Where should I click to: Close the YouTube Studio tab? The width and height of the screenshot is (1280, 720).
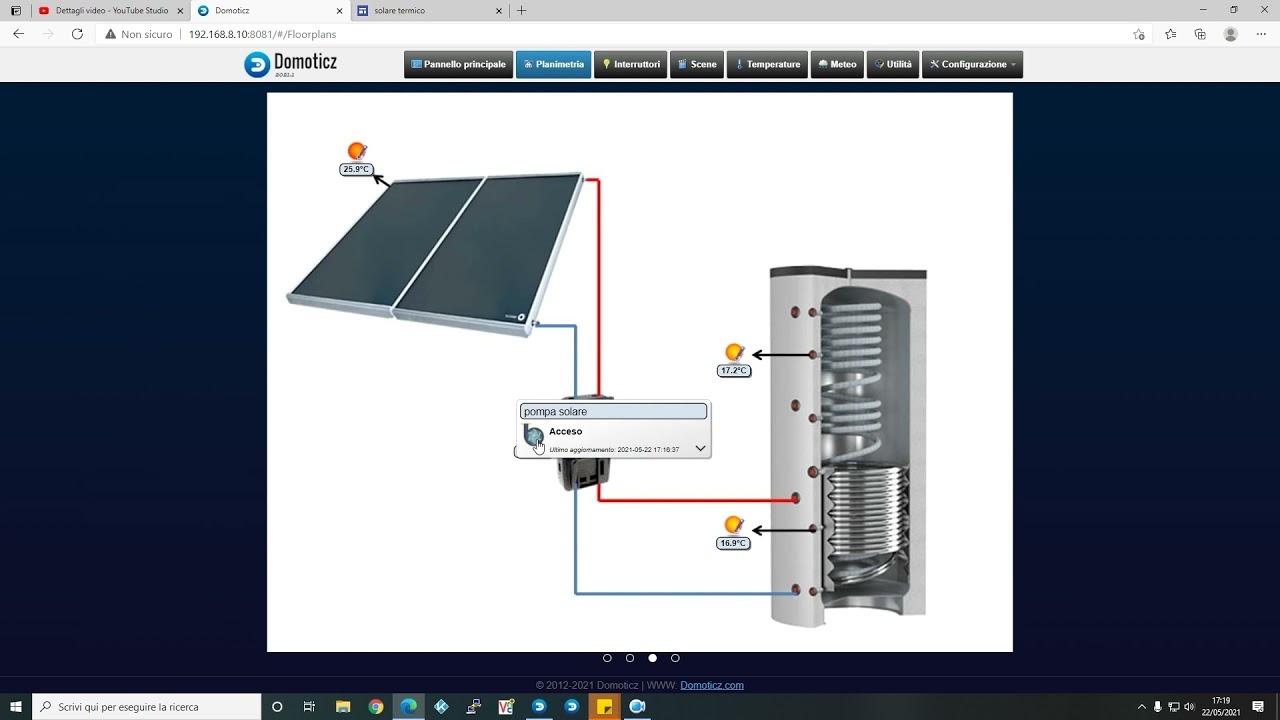[x=178, y=10]
